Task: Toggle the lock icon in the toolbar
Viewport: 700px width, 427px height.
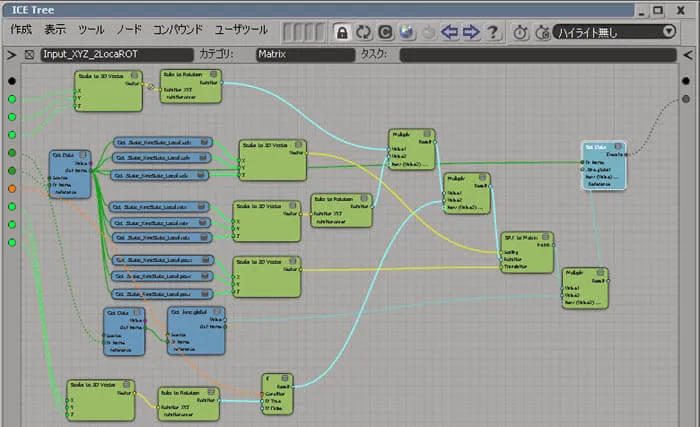Action: (x=342, y=32)
